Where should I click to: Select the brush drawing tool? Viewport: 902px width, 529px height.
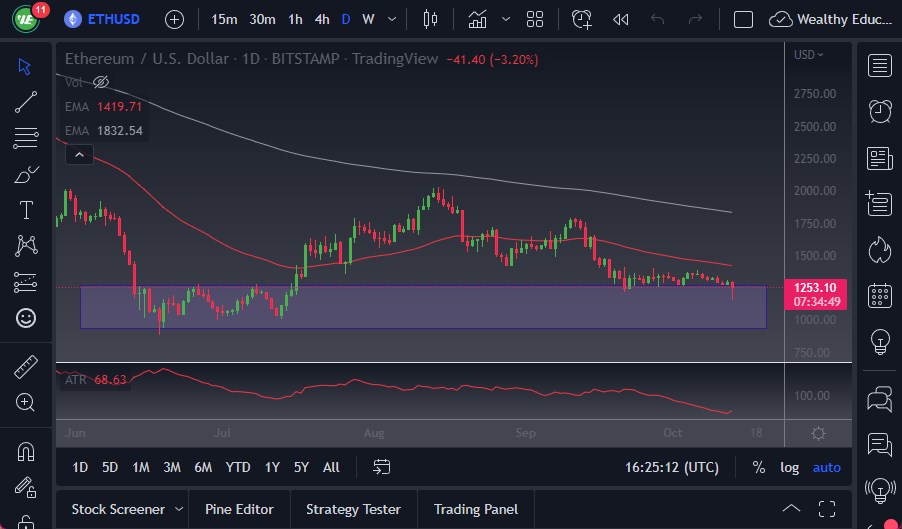coord(26,174)
